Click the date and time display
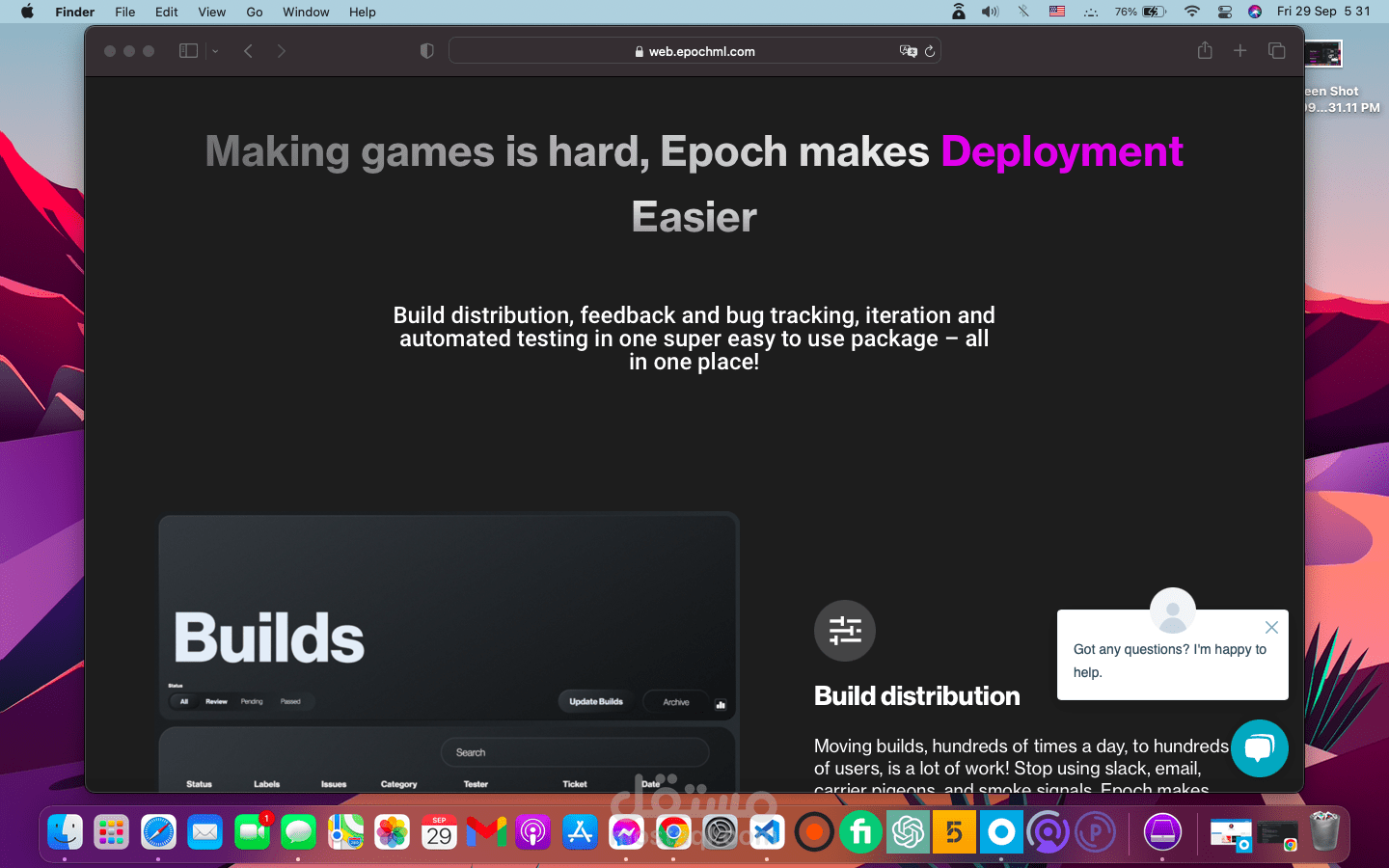The height and width of the screenshot is (868, 1389). [1323, 12]
